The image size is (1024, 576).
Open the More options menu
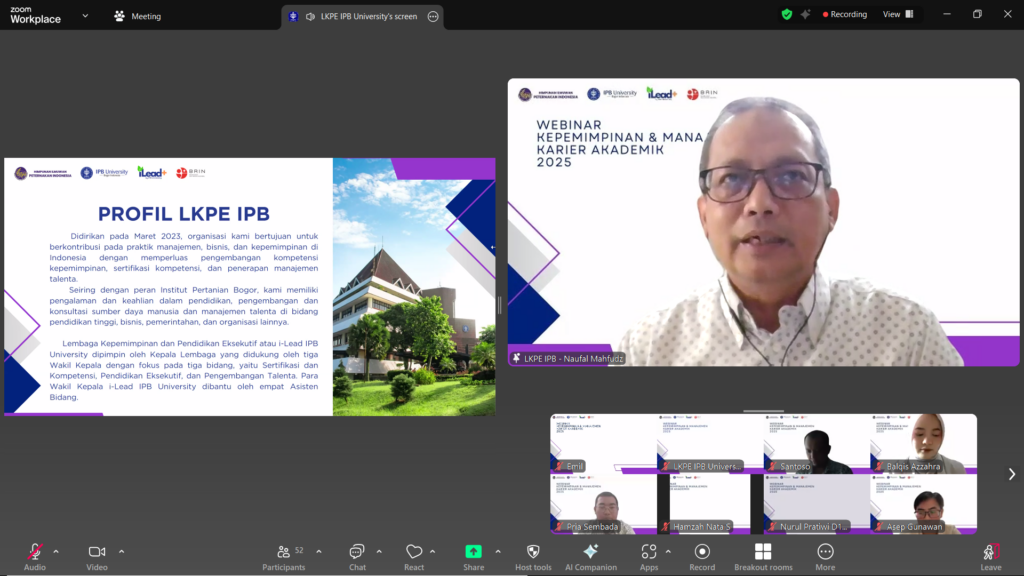coord(825,557)
